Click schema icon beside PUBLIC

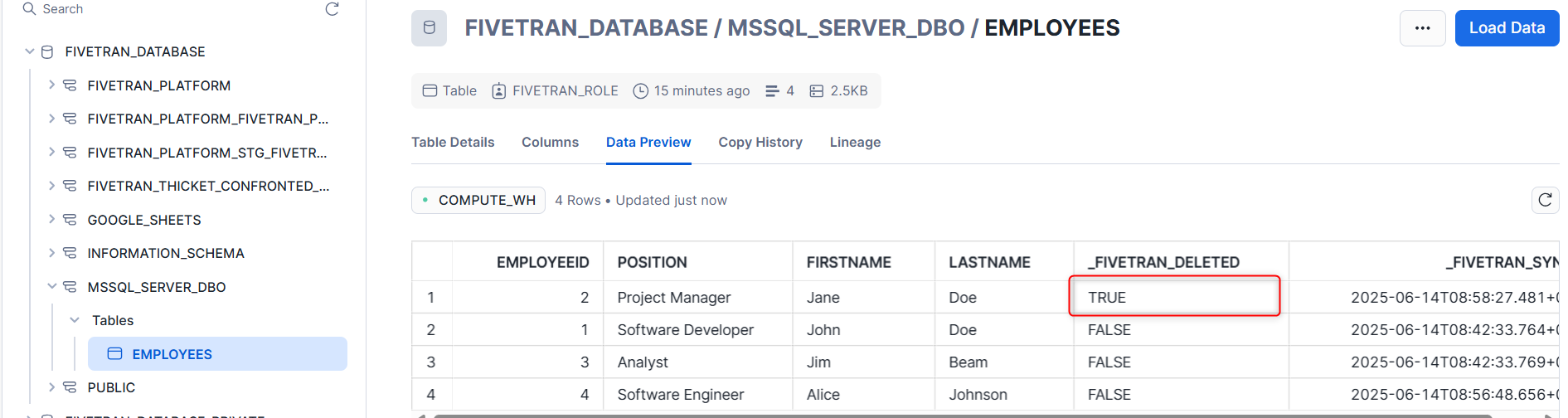tap(70, 387)
